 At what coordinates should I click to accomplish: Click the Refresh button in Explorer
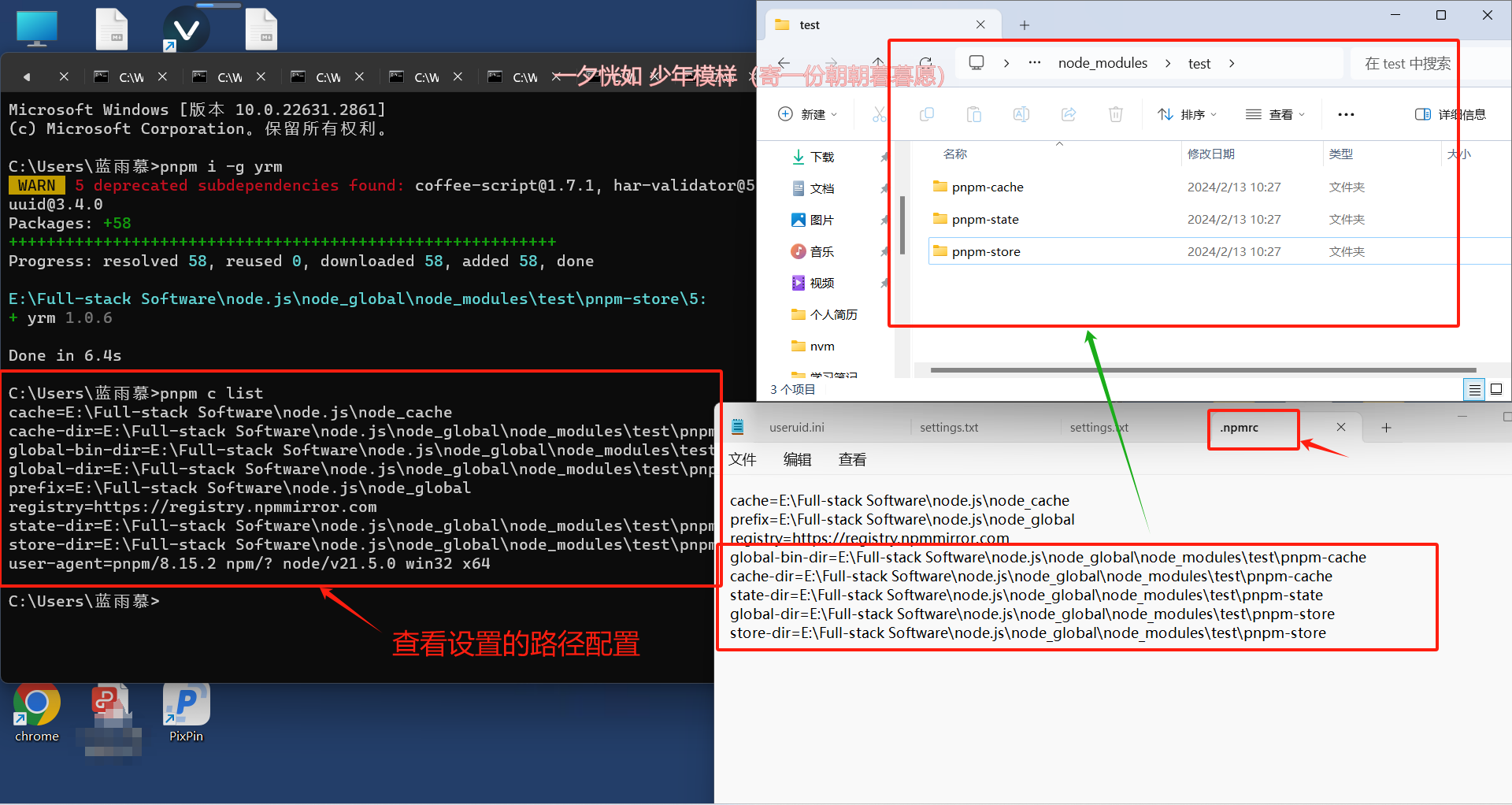click(x=926, y=63)
